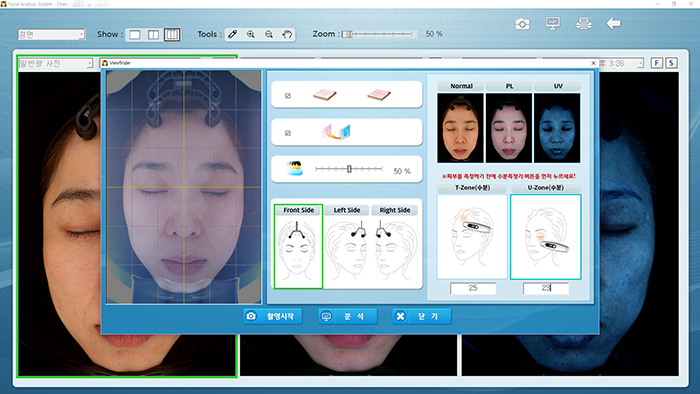The height and width of the screenshot is (394, 700).
Task: Toggle the grid overlay checkbox
Action: (288, 95)
